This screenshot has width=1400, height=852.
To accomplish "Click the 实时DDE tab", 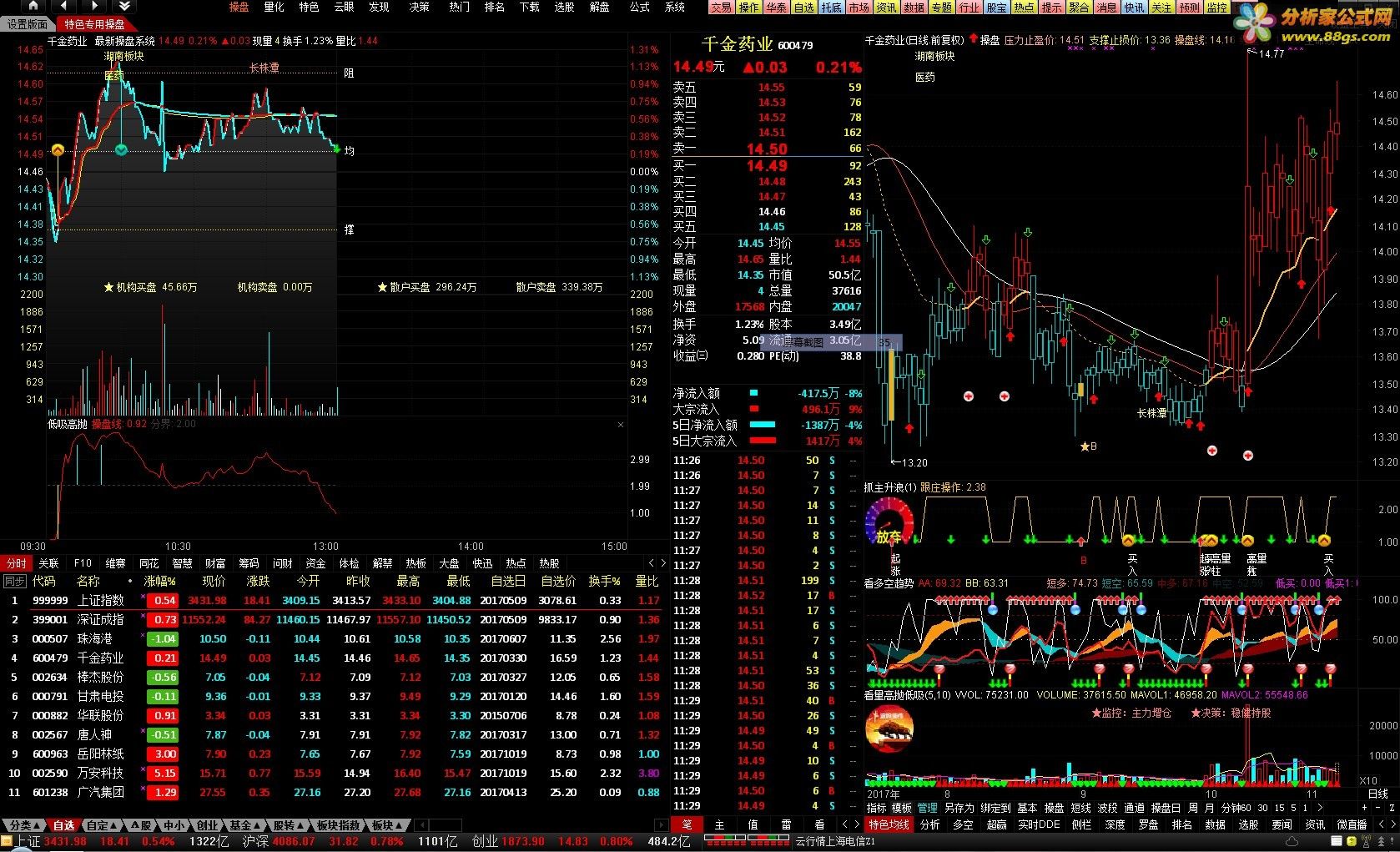I will click(x=1039, y=824).
